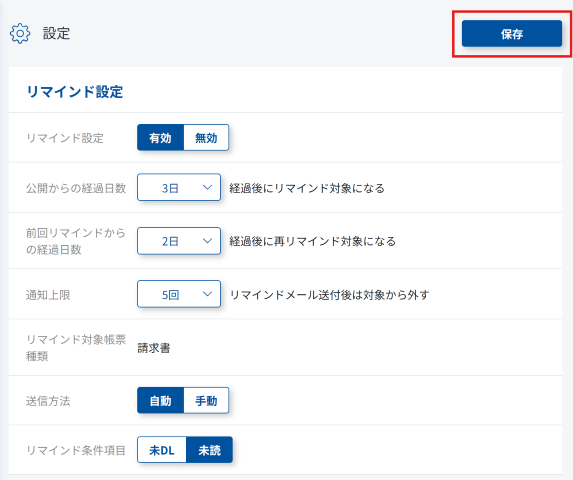Click chevron arrow of 2日 dropdown
The image size is (573, 480).
point(207,241)
